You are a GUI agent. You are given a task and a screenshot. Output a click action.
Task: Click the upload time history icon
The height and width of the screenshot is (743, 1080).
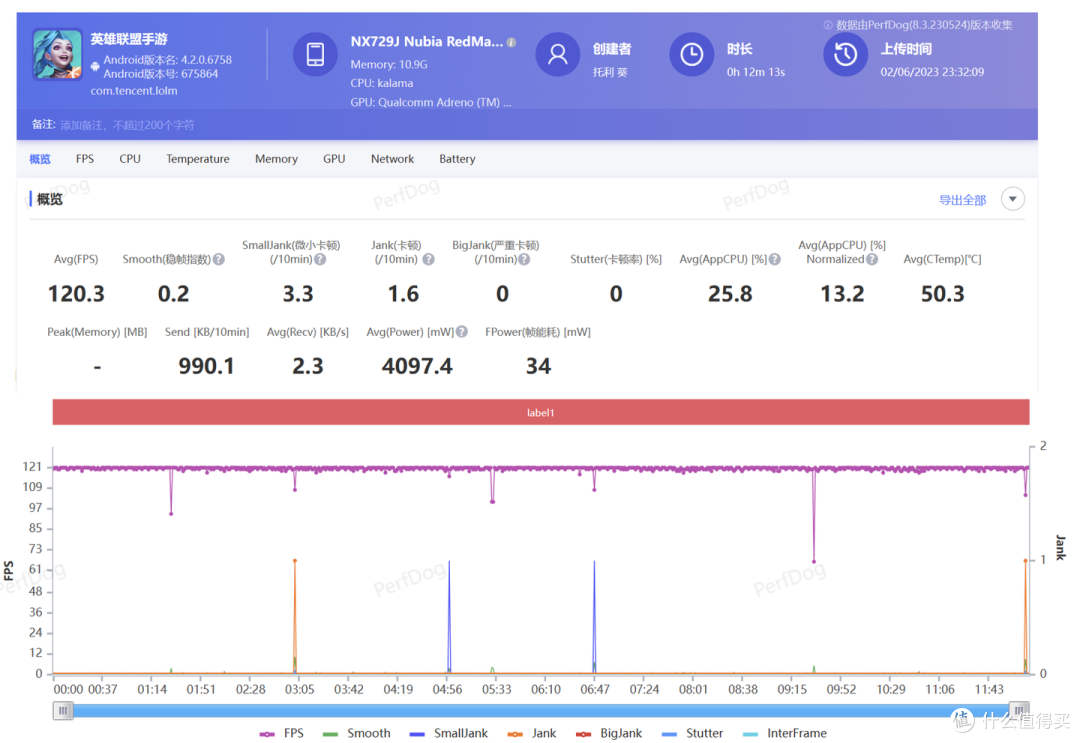pyautogui.click(x=845, y=54)
